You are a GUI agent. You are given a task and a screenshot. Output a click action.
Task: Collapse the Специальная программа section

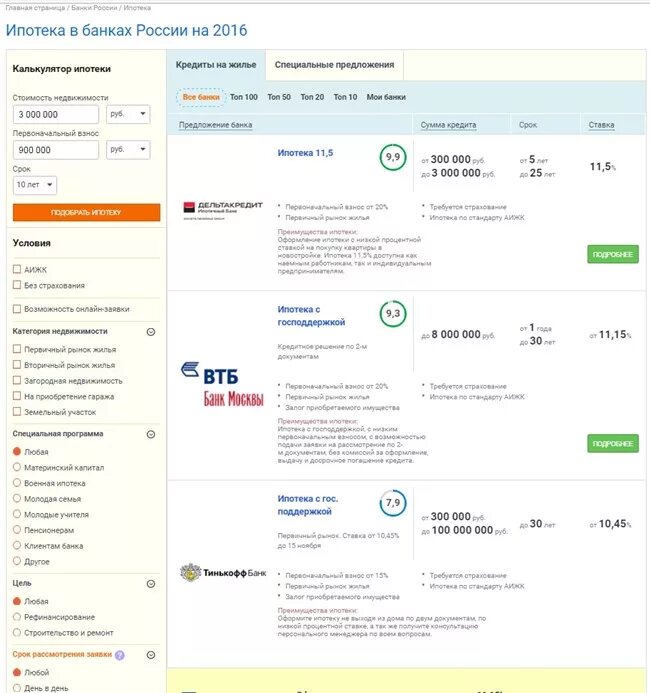(151, 434)
